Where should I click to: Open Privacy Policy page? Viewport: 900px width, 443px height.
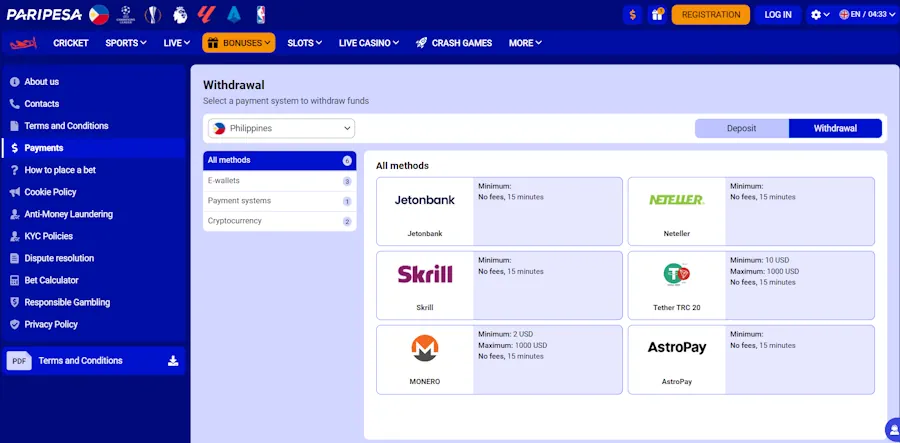point(93,324)
